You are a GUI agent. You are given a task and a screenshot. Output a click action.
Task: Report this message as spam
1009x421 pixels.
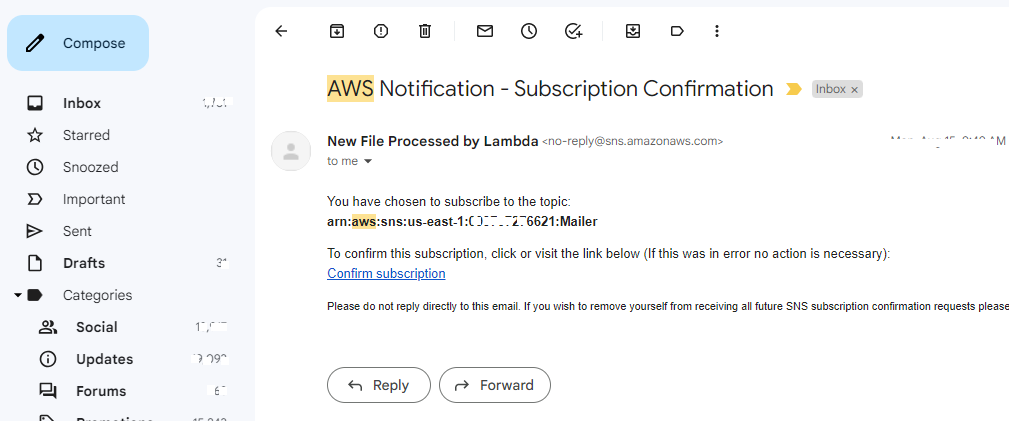[x=381, y=31]
